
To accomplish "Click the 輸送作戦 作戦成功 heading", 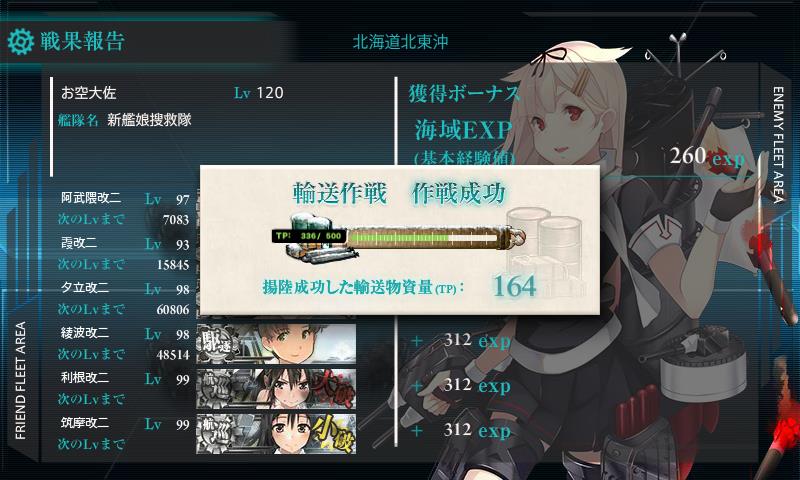I will (399, 193).
